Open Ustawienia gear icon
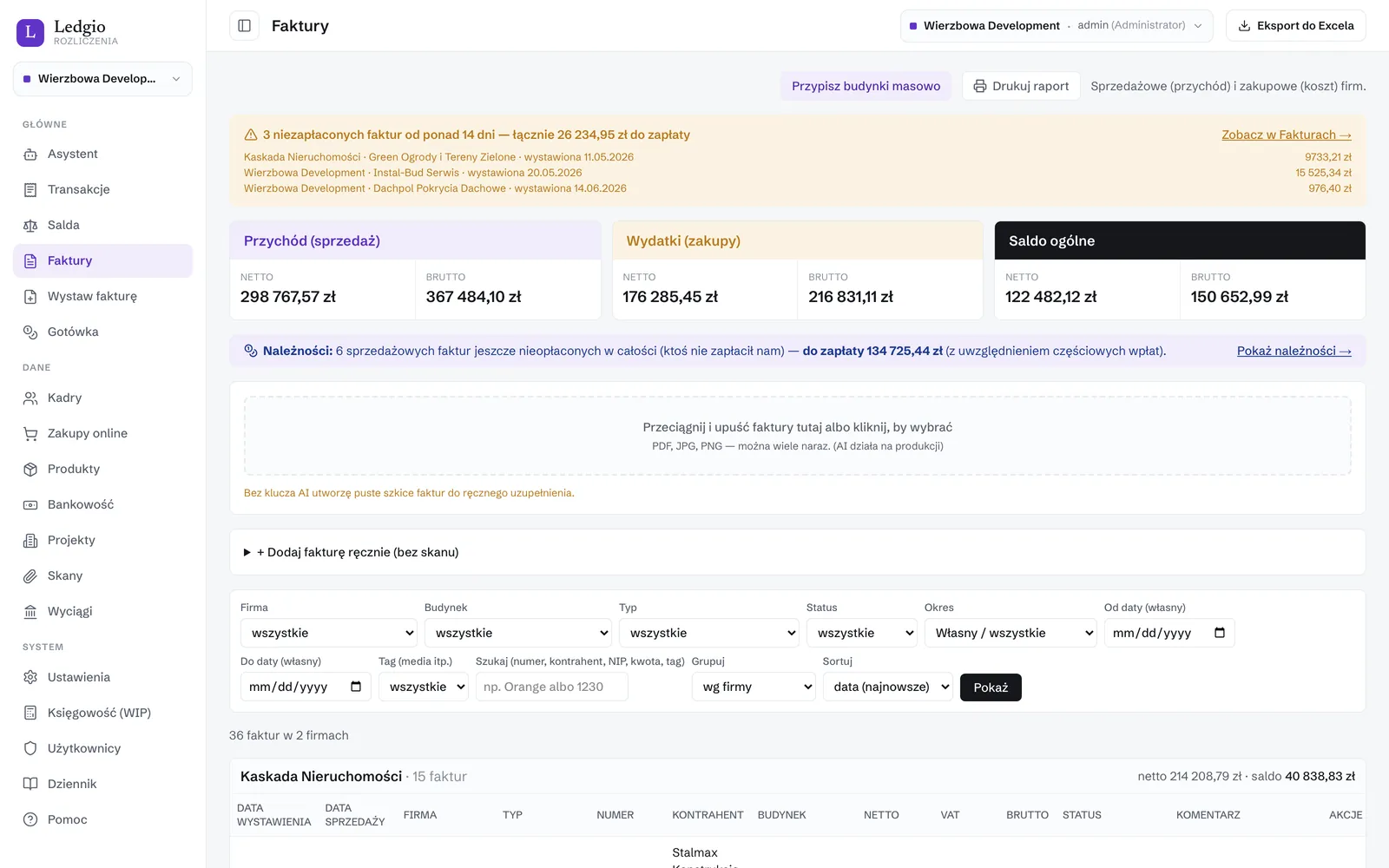Screen dimensions: 1389x868 [30, 678]
